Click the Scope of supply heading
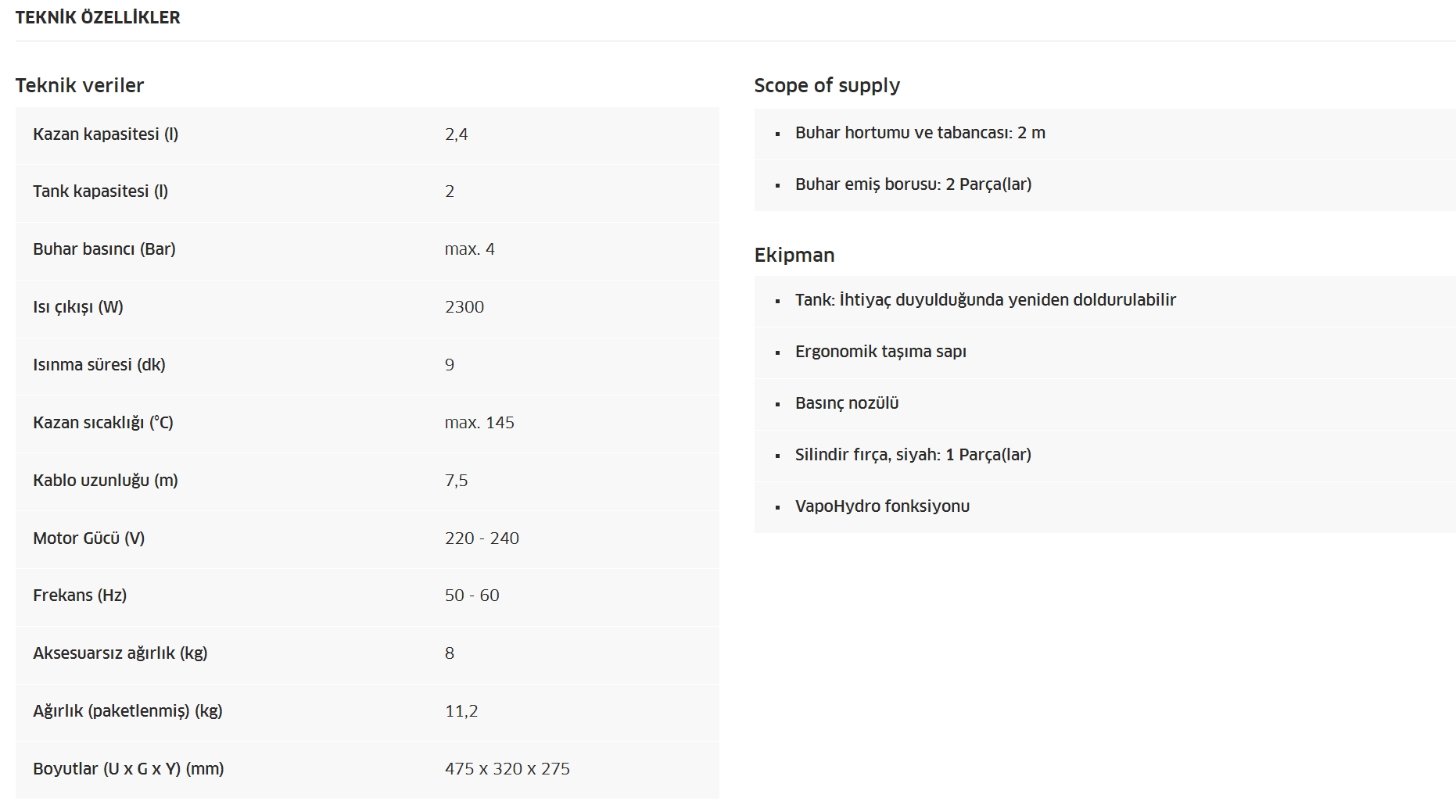 [x=827, y=85]
